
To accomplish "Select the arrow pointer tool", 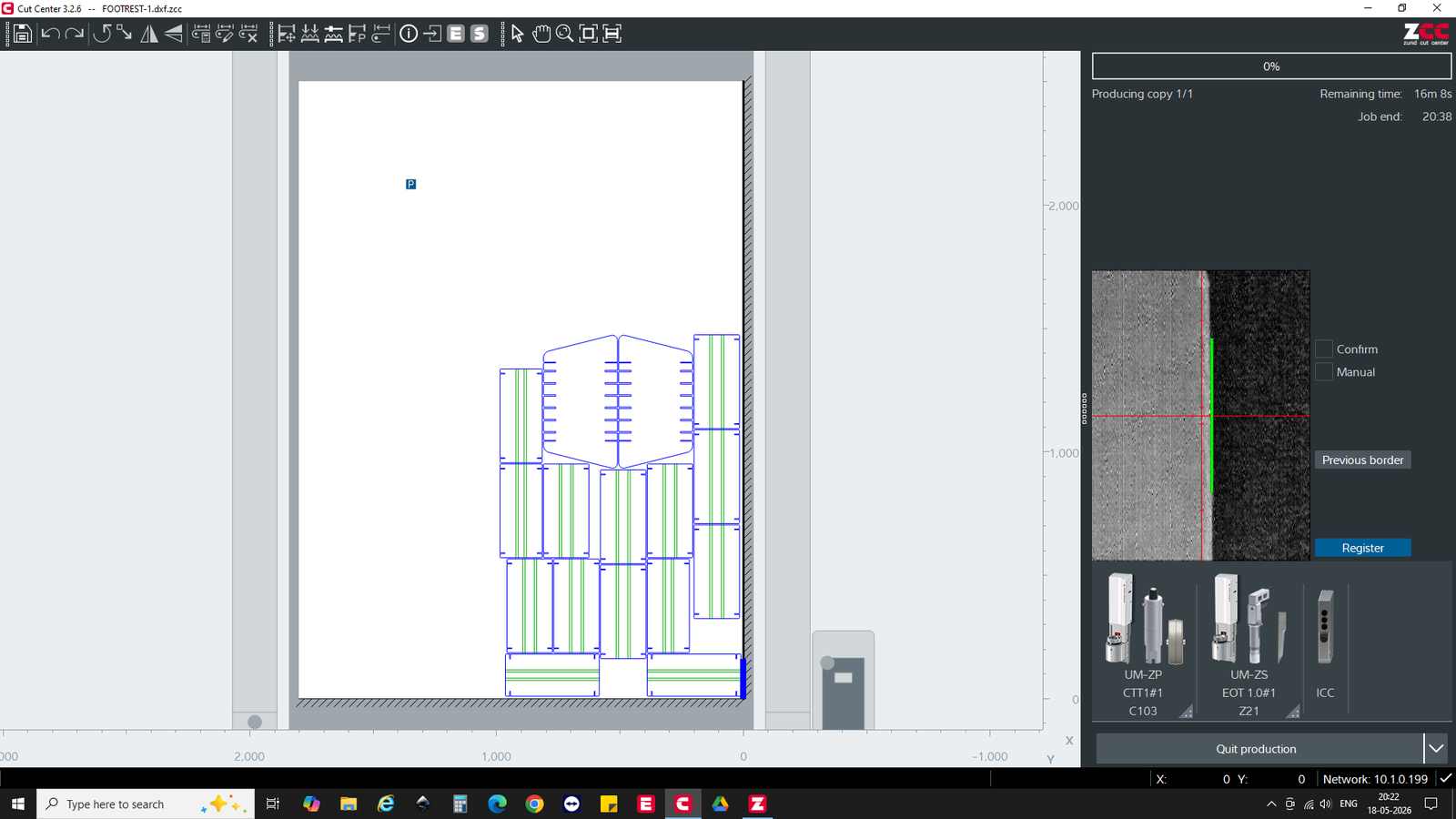I will coord(517,34).
